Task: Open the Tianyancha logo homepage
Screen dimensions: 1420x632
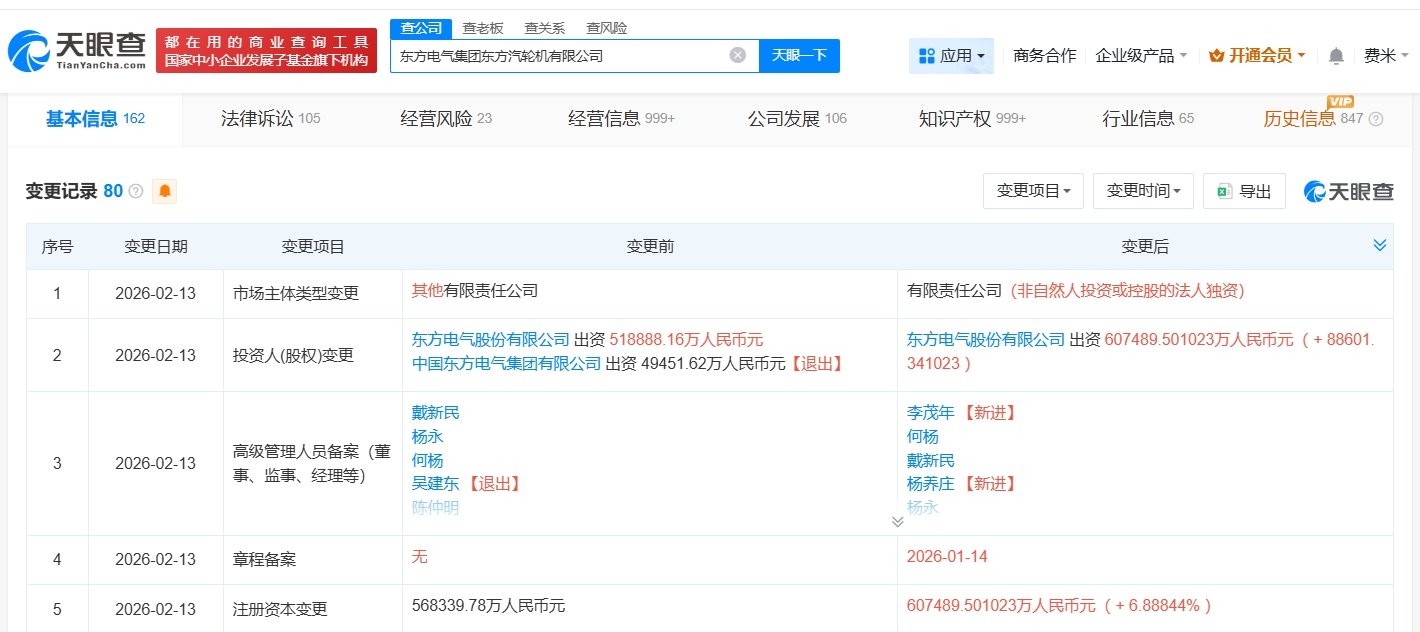Action: (x=76, y=50)
